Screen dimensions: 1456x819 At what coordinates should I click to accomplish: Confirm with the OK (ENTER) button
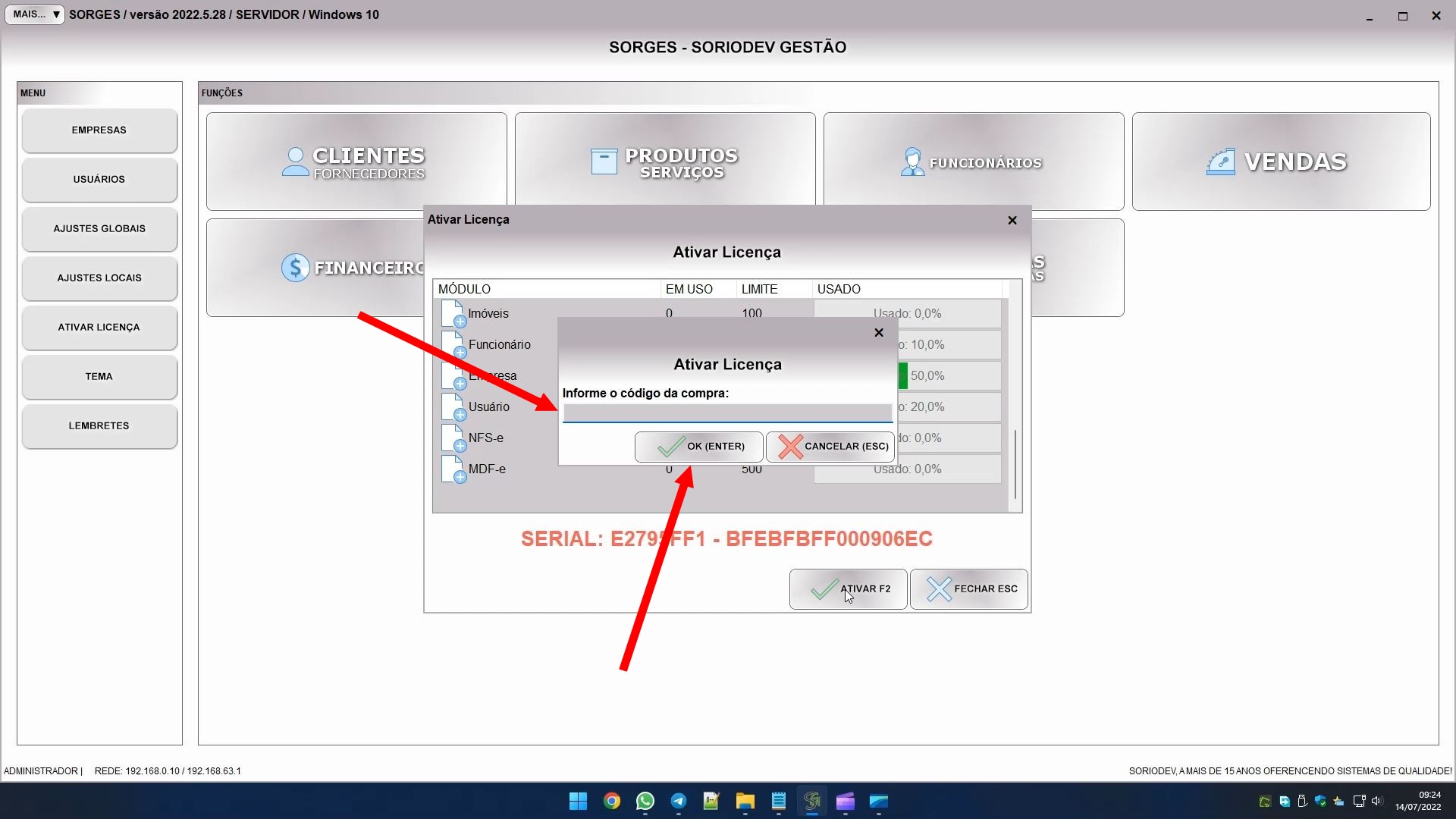click(698, 447)
